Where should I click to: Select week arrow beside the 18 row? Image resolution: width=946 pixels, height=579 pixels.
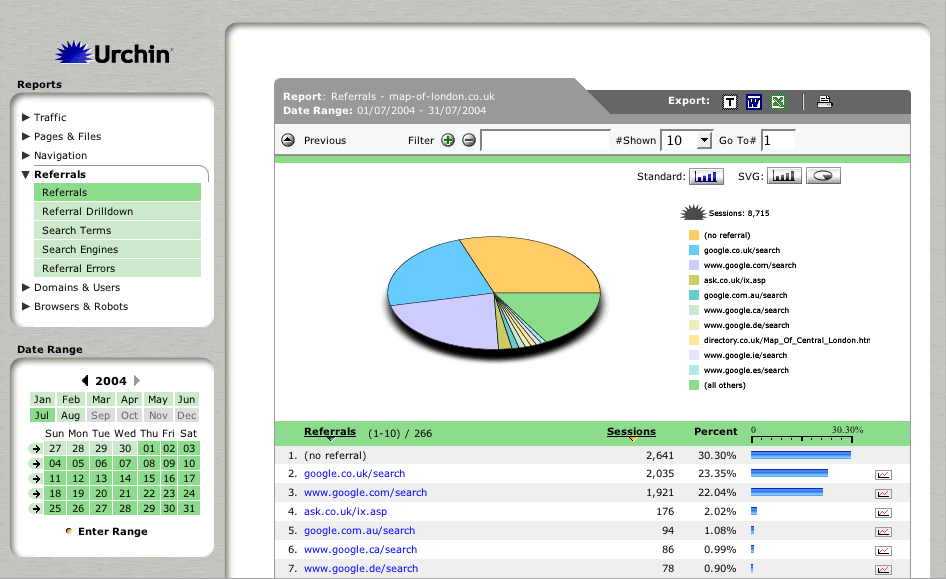(36, 493)
